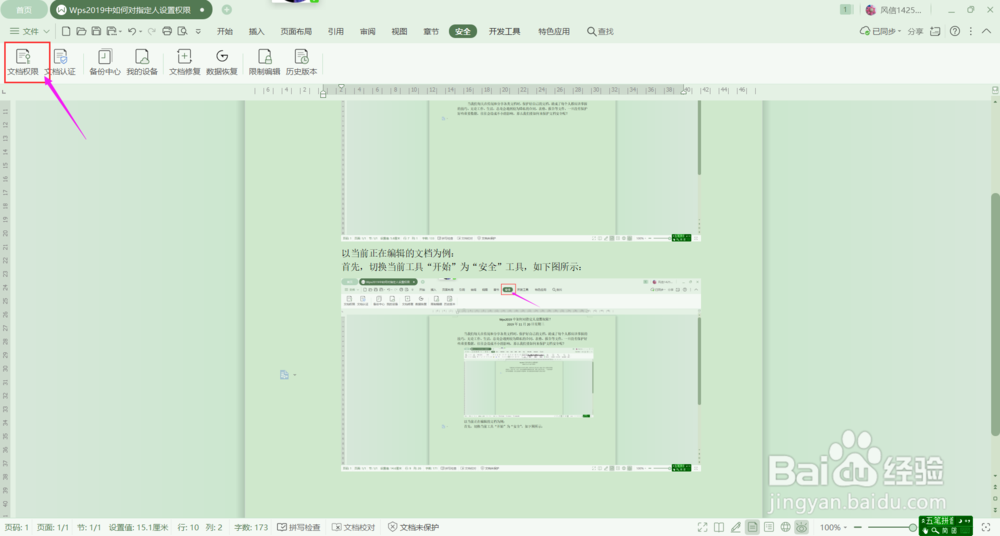This screenshot has height=536, width=1000.
Task: Switch to 插入 tab
Action: 256,31
